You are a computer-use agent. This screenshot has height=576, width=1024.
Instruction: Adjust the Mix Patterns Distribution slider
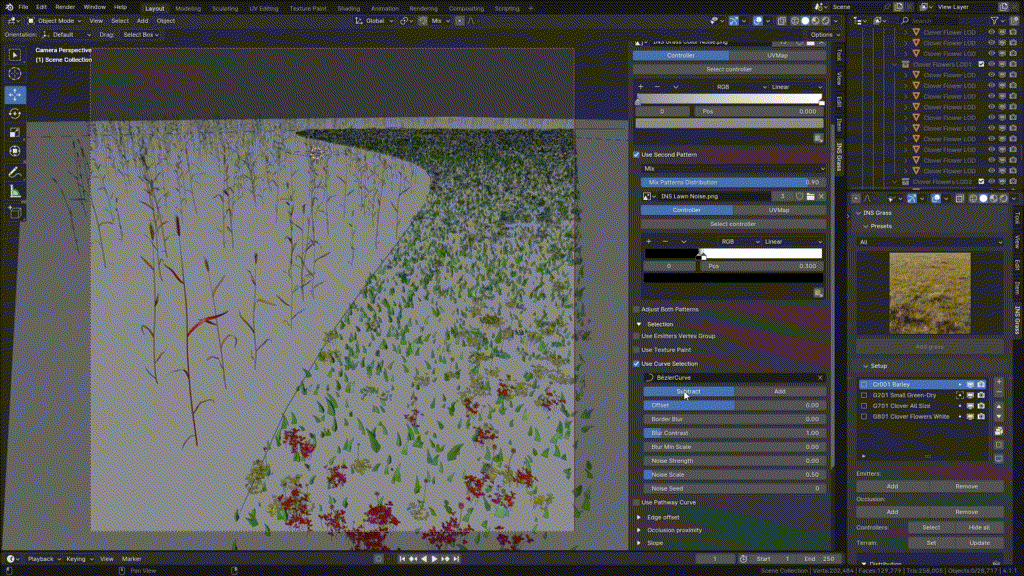tap(733, 182)
